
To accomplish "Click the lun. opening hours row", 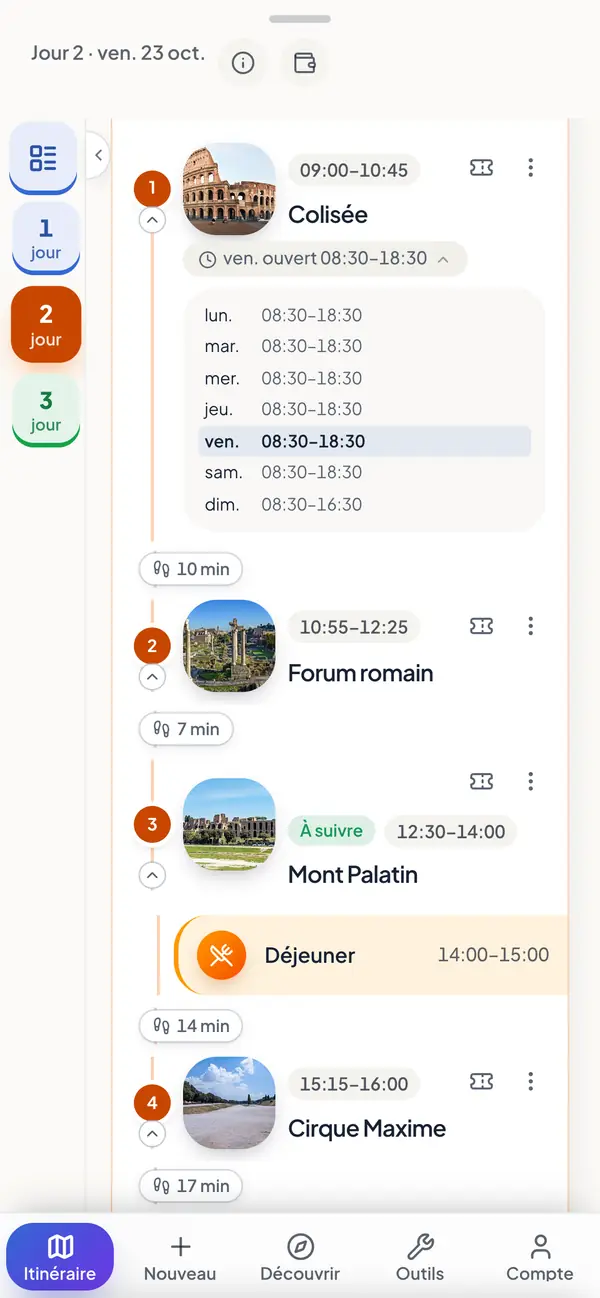I will 364,315.
